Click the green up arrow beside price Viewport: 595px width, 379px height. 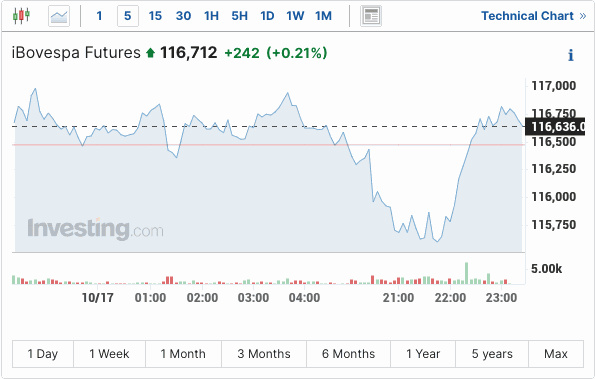[x=151, y=53]
